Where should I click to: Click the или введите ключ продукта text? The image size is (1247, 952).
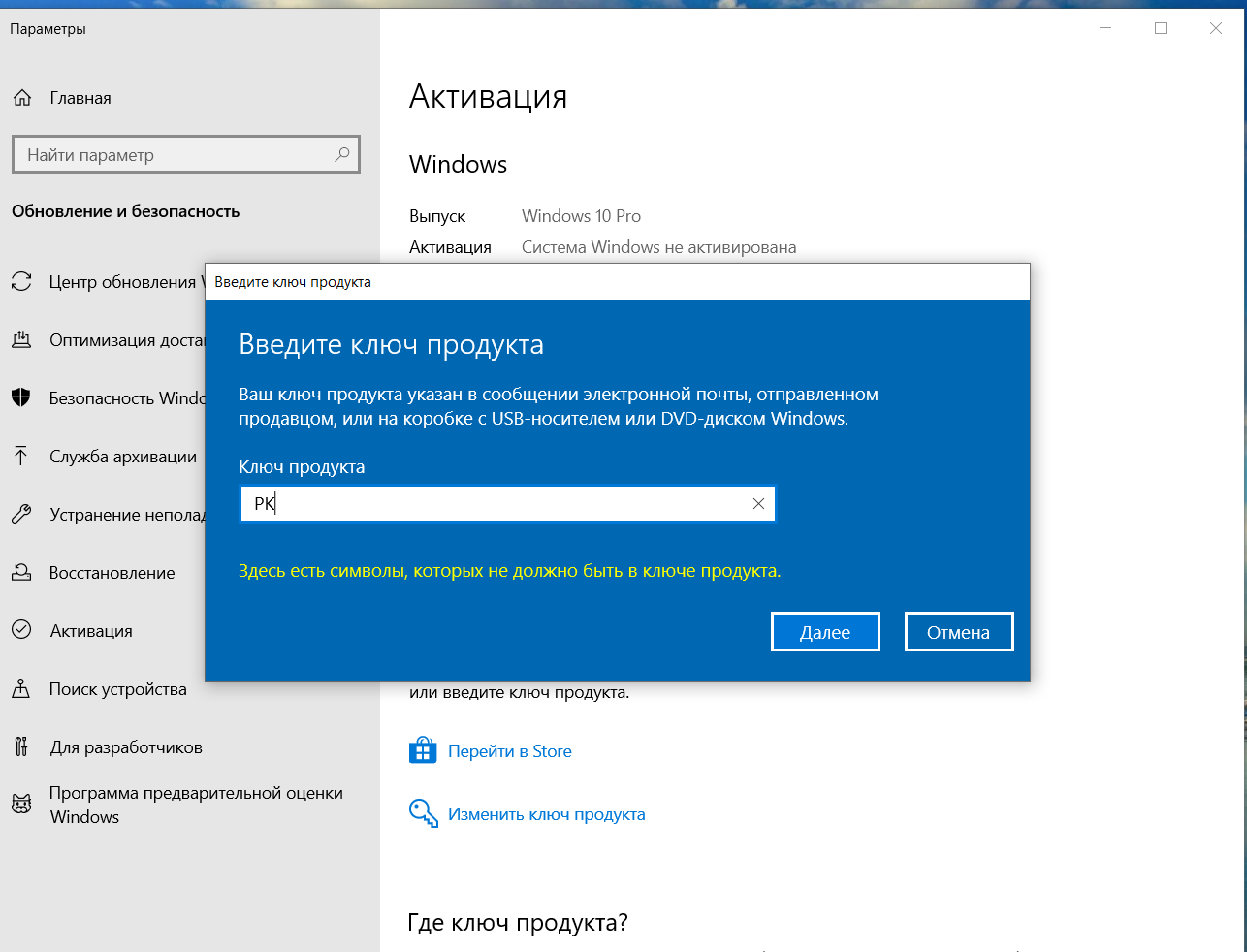520,692
